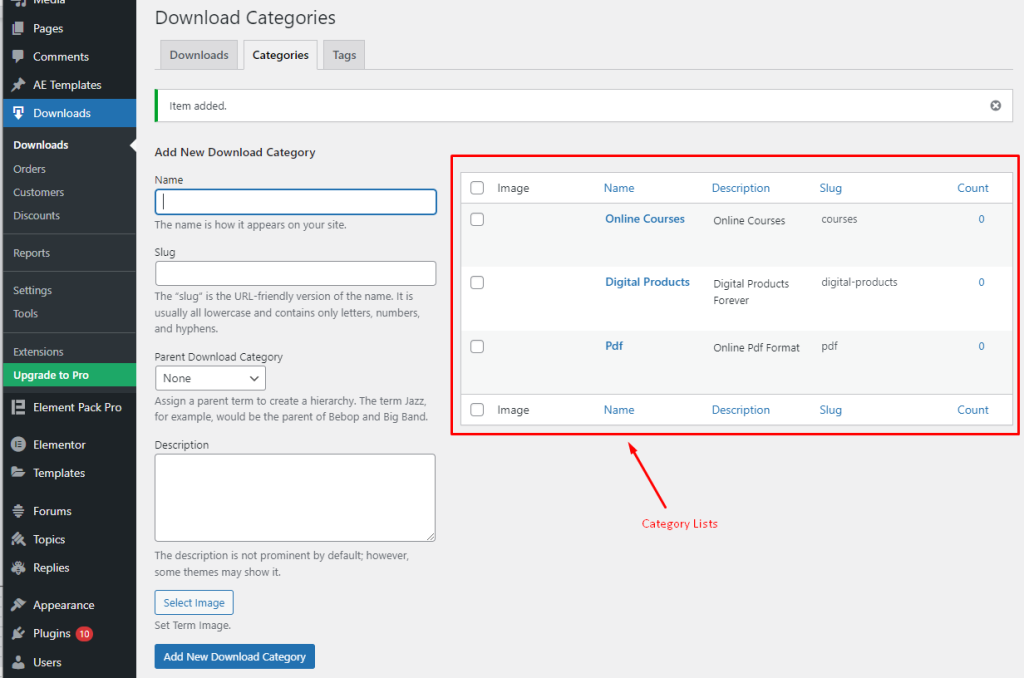This screenshot has height=678, width=1024.
Task: Open Elementor via its circle icon
Action: (18, 444)
